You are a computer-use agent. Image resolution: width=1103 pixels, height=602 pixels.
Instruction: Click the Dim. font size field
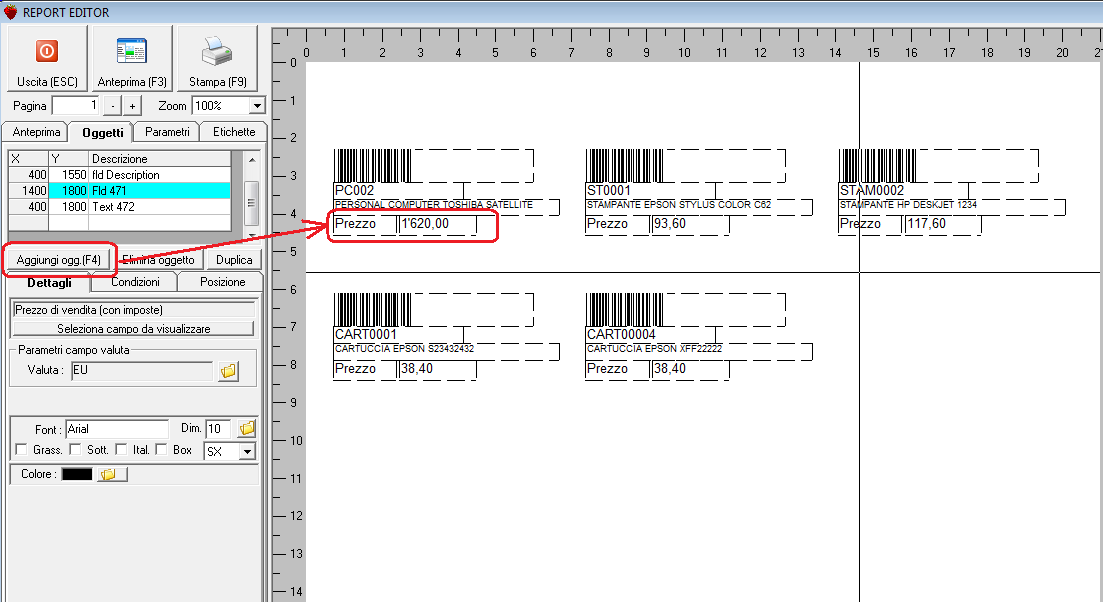pos(218,429)
